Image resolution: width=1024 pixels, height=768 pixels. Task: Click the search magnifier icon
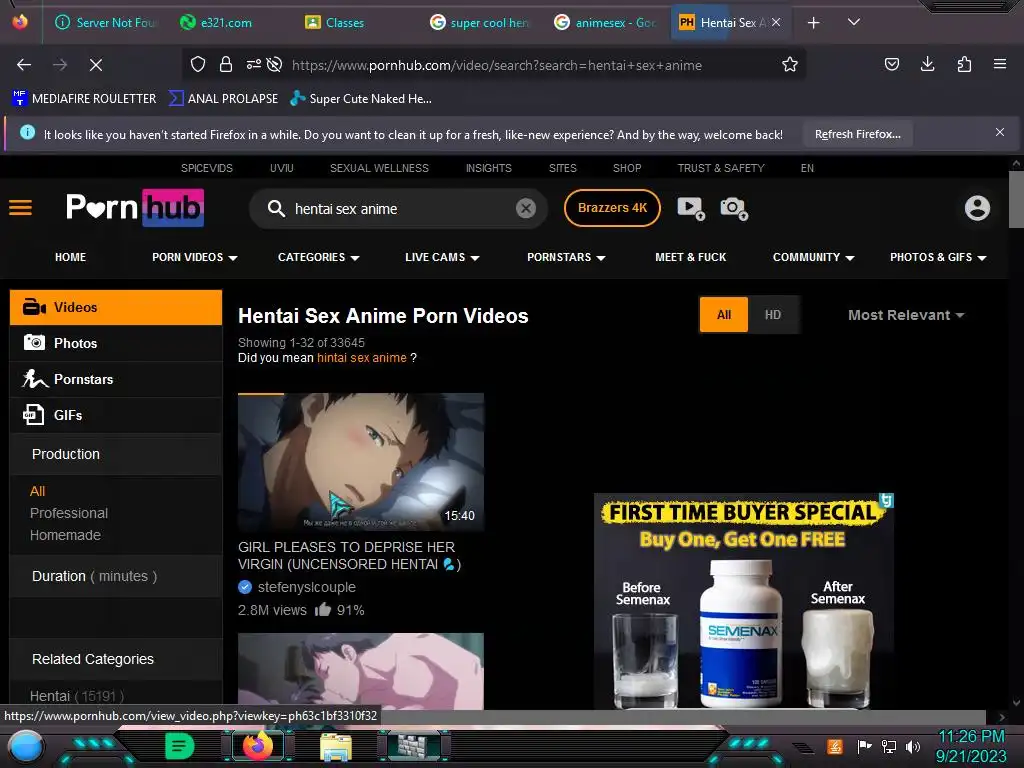(x=276, y=208)
